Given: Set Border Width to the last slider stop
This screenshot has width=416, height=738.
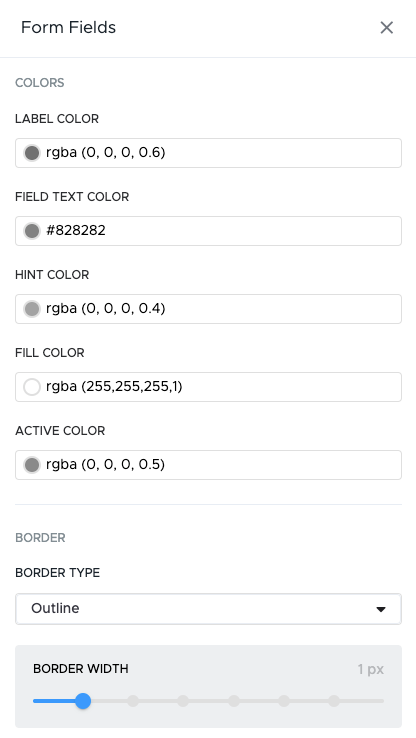Looking at the screenshot, I should pos(334,701).
